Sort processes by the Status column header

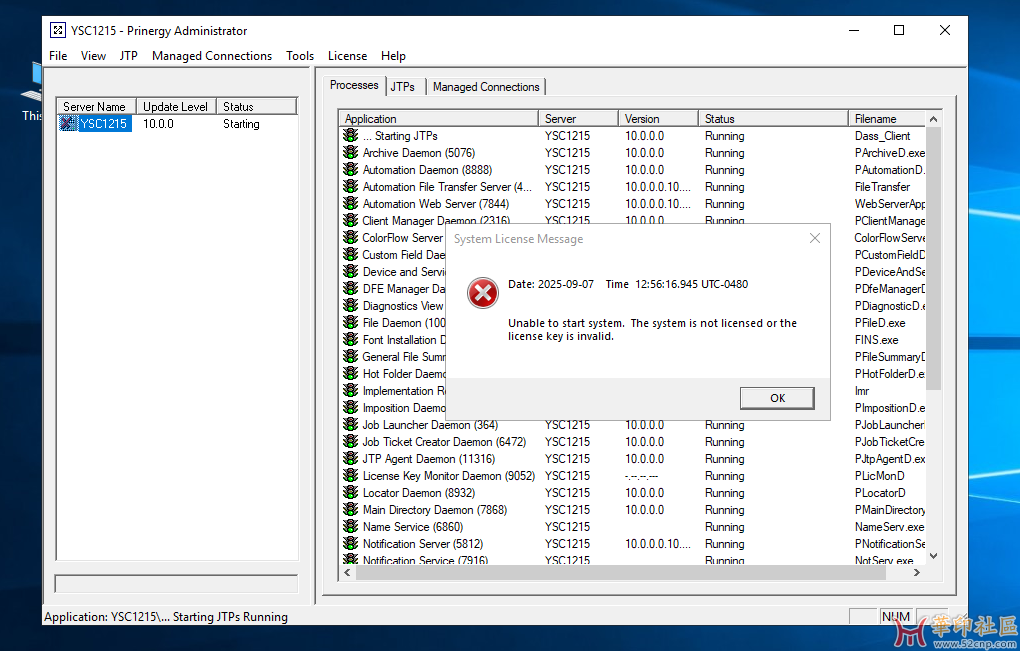tap(773, 118)
